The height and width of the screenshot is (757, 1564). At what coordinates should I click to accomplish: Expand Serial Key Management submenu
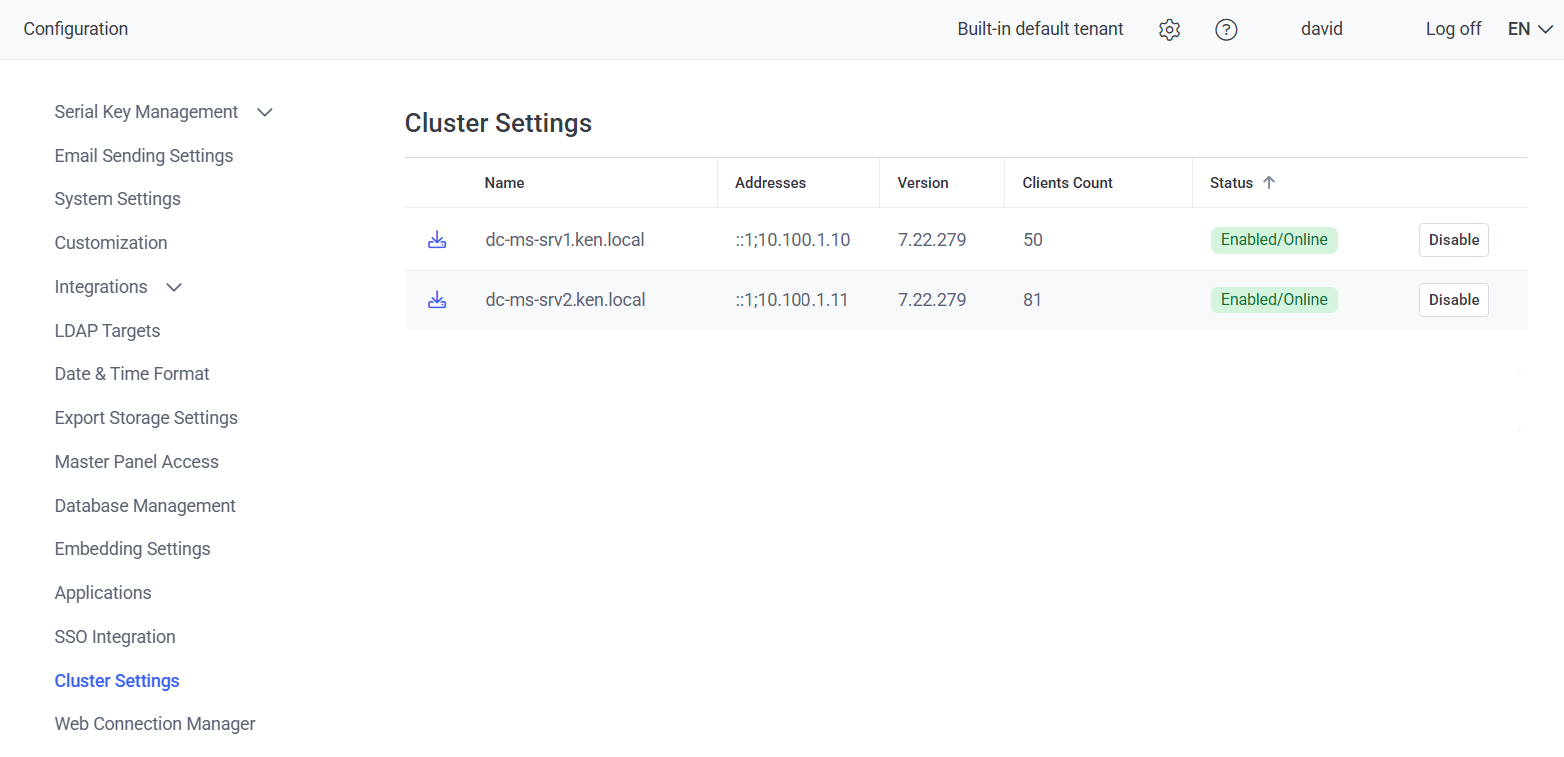[x=265, y=112]
